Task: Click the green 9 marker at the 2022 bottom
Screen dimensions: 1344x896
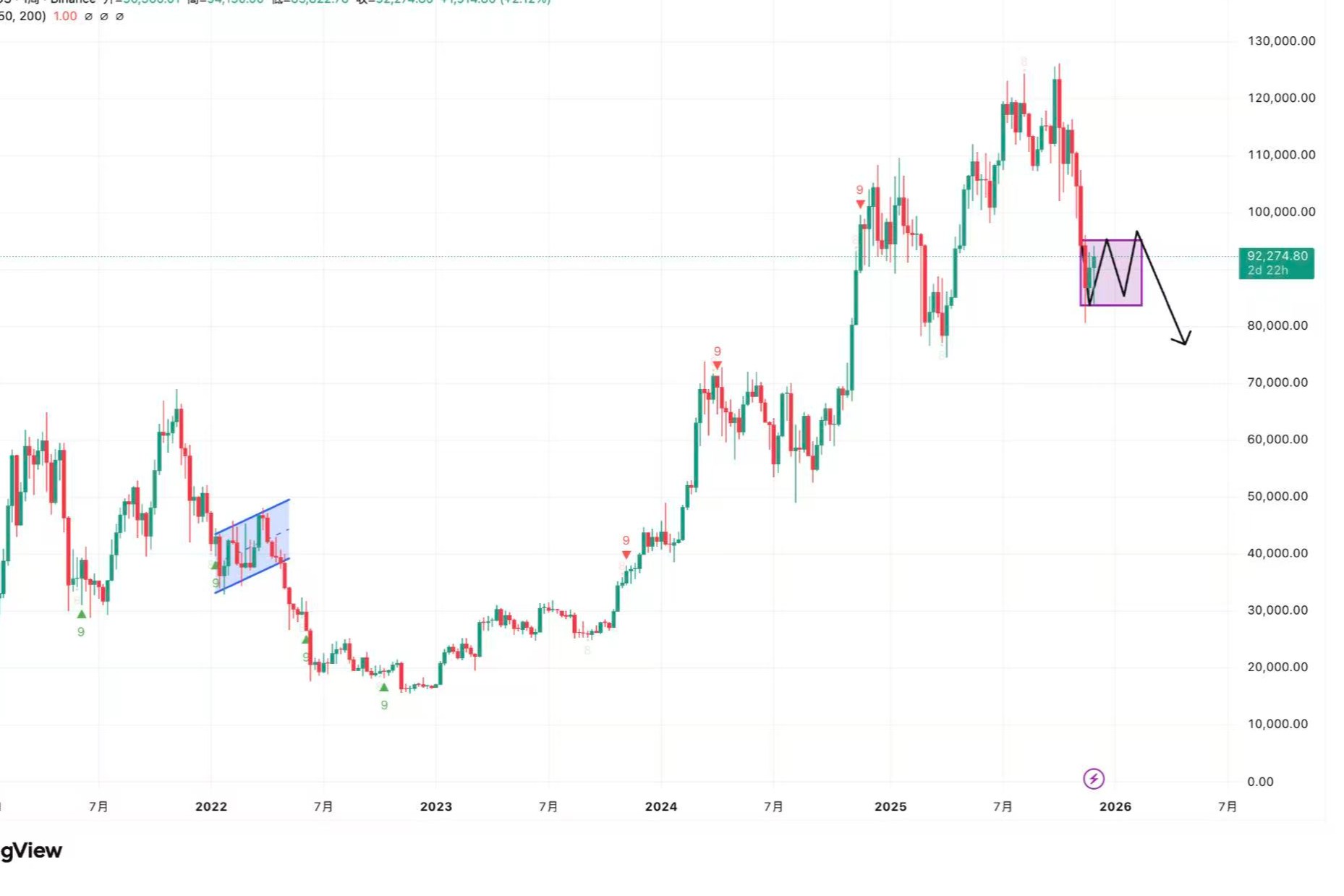Action: click(384, 704)
